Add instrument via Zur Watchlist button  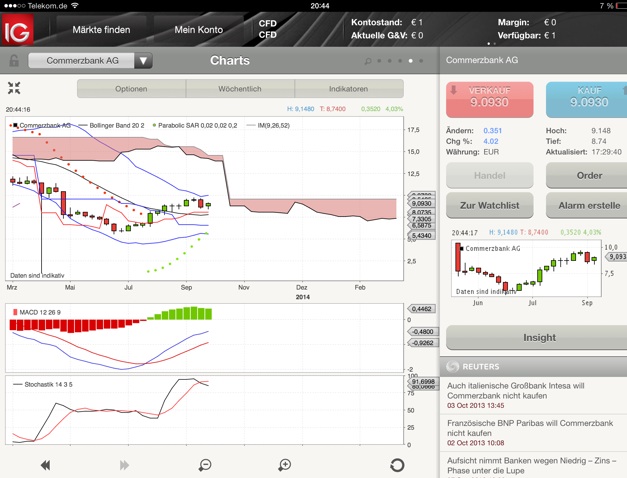click(x=489, y=205)
